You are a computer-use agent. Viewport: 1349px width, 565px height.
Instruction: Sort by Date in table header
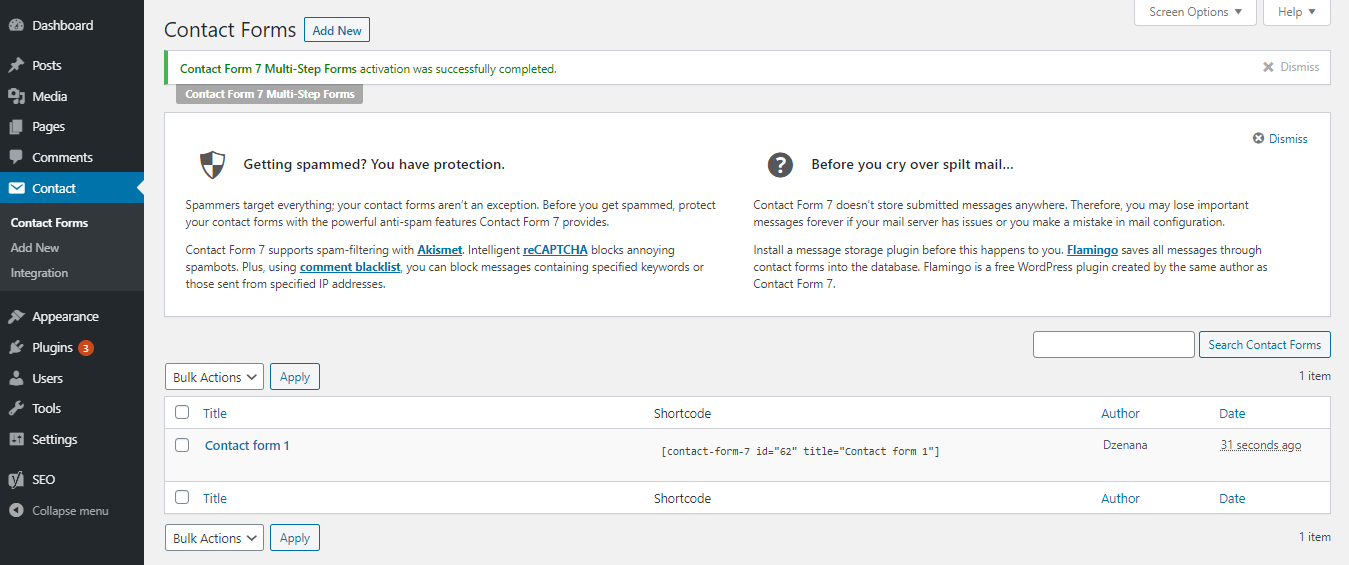1232,413
